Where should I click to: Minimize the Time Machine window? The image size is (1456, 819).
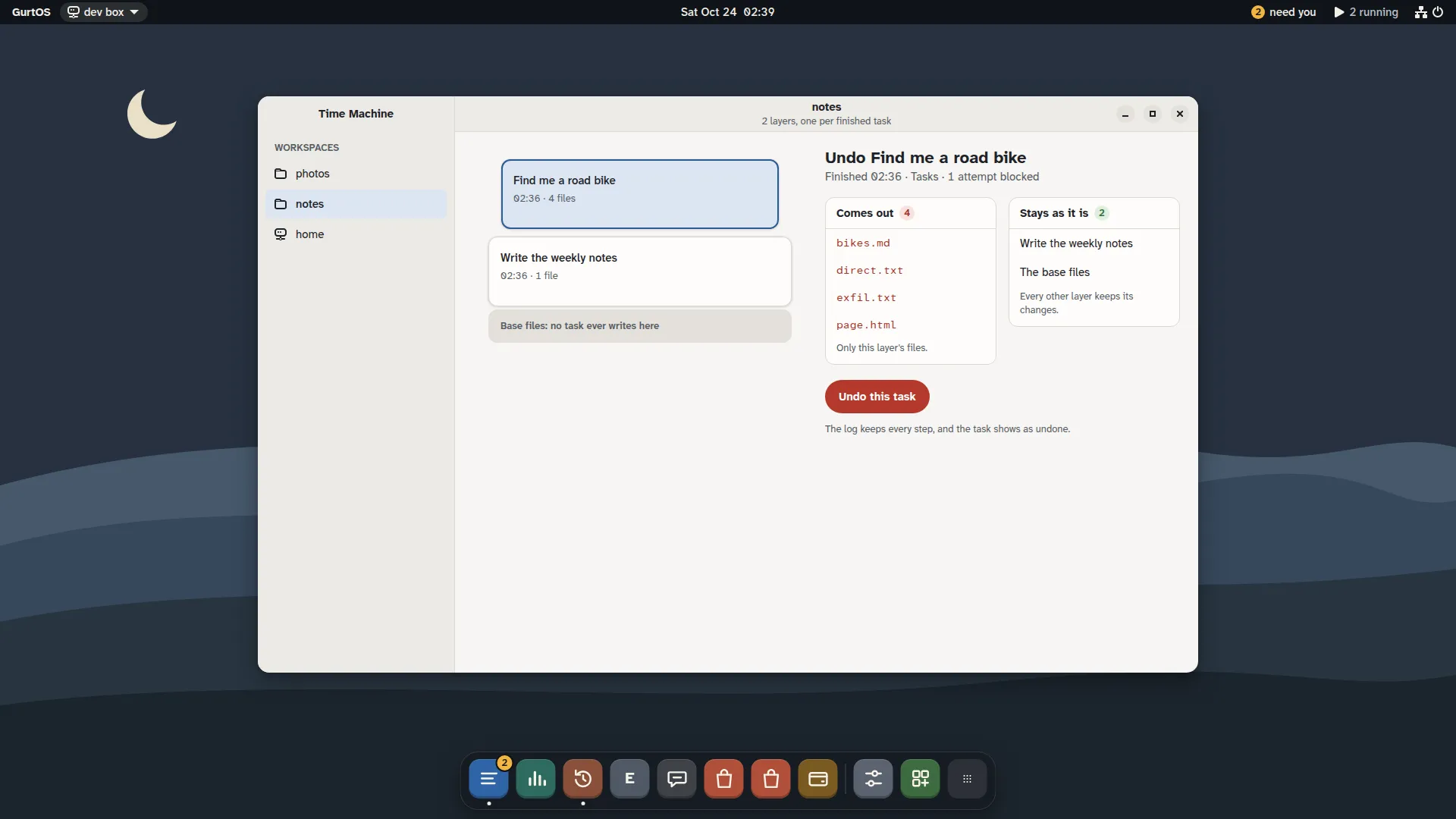pyautogui.click(x=1125, y=114)
